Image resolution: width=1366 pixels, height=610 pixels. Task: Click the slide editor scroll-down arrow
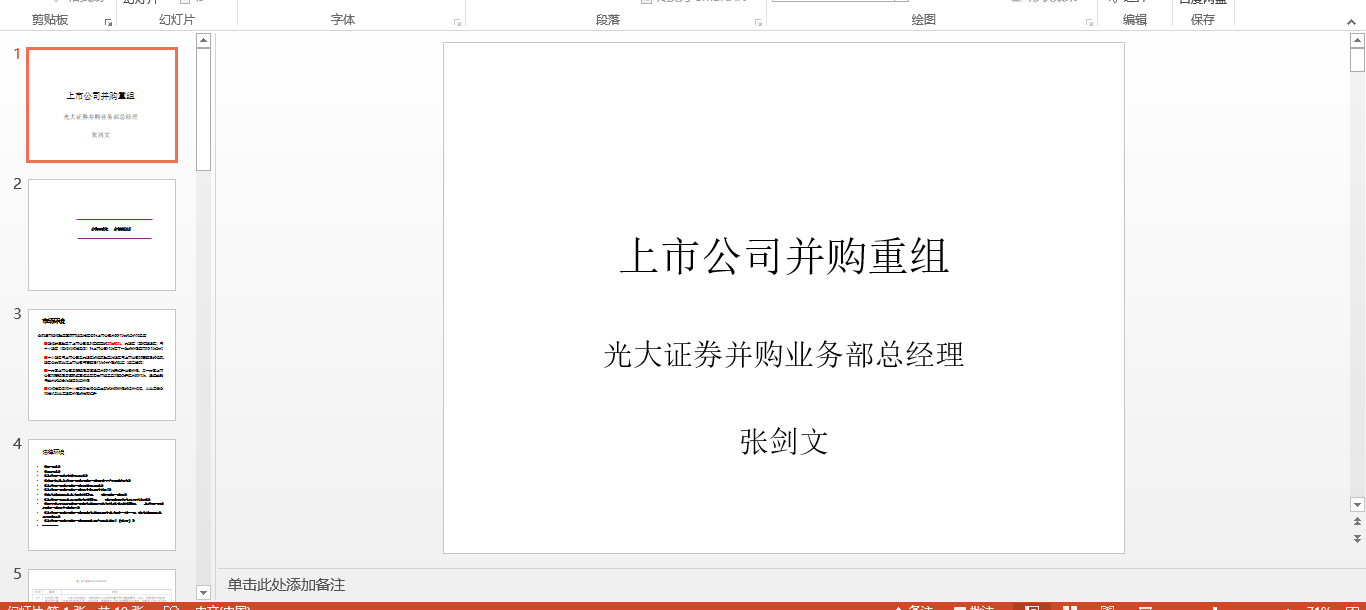[1357, 505]
